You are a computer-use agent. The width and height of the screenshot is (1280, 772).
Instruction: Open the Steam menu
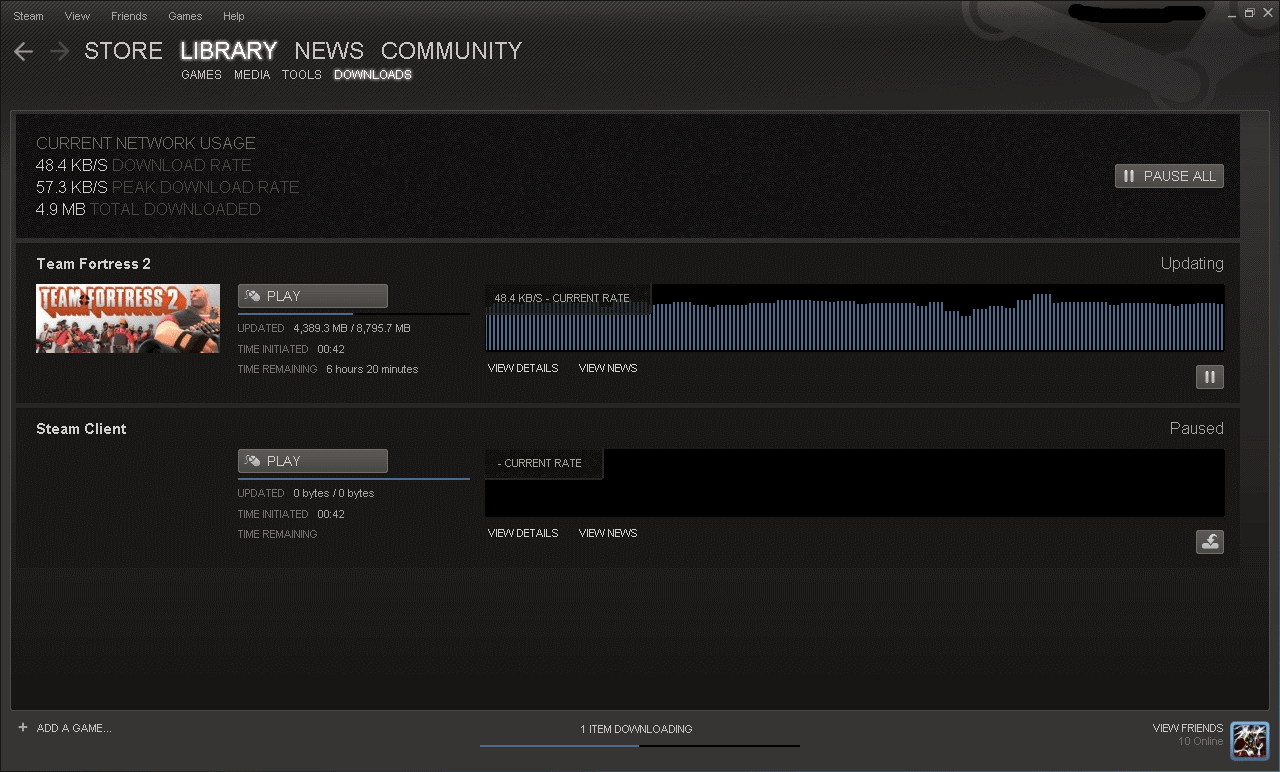pos(28,16)
